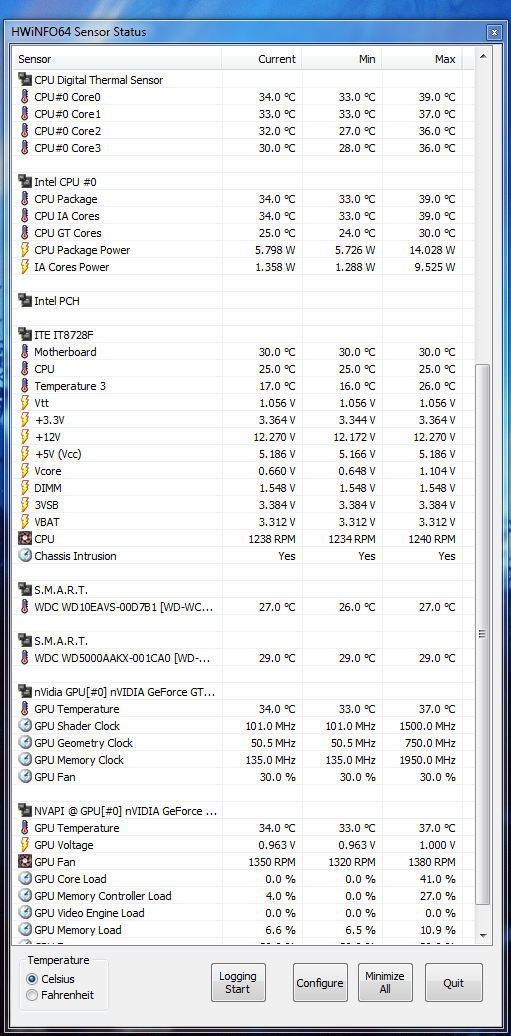This screenshot has height=1036, width=511.
Task: Click the Max column header
Action: point(422,59)
